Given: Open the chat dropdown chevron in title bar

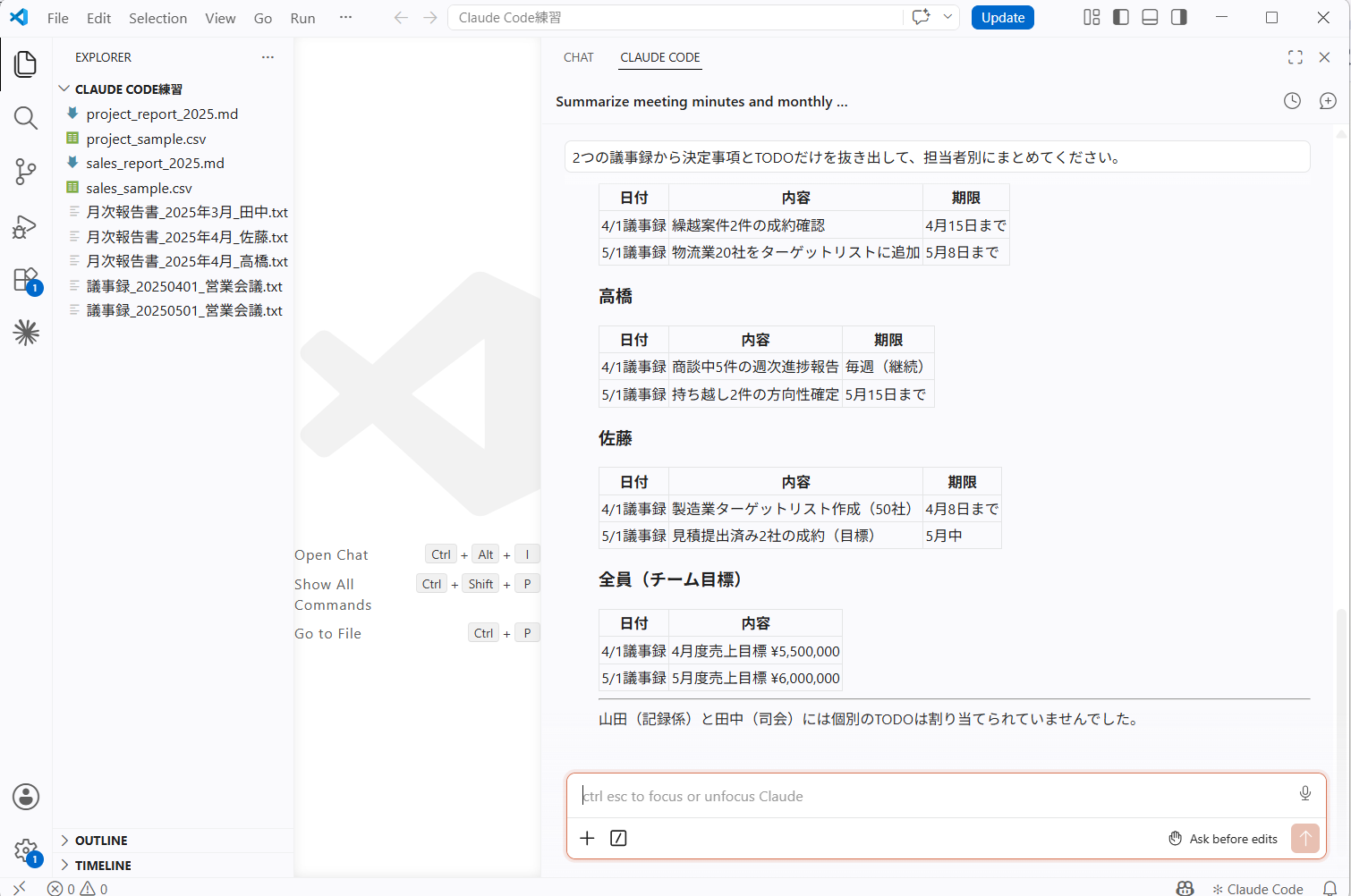Looking at the screenshot, I should (x=947, y=17).
